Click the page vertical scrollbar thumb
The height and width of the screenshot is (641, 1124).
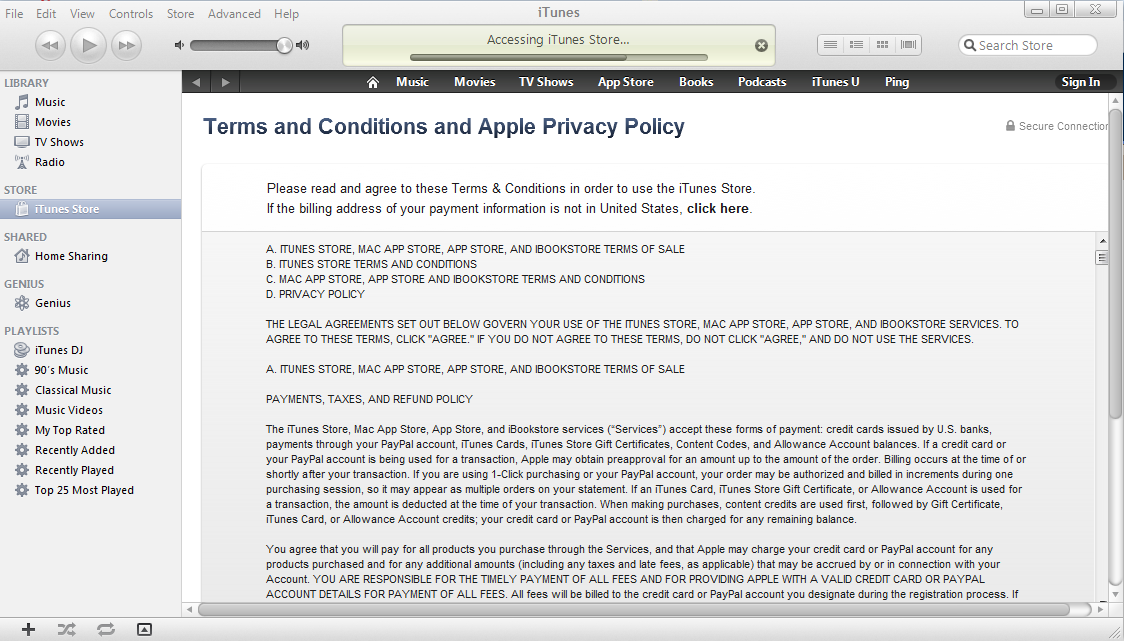pos(1115,264)
